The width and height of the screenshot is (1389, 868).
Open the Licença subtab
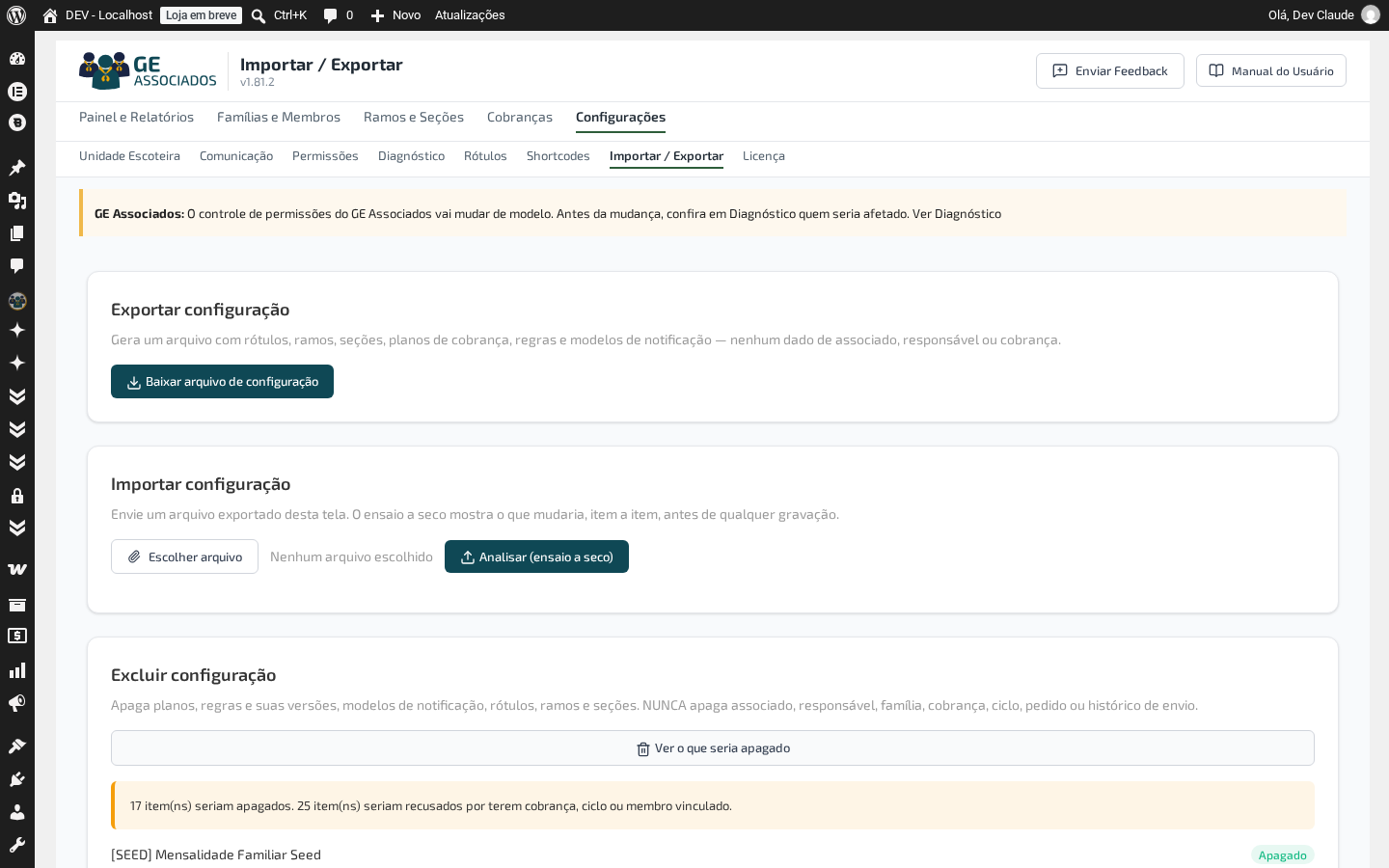coord(764,156)
